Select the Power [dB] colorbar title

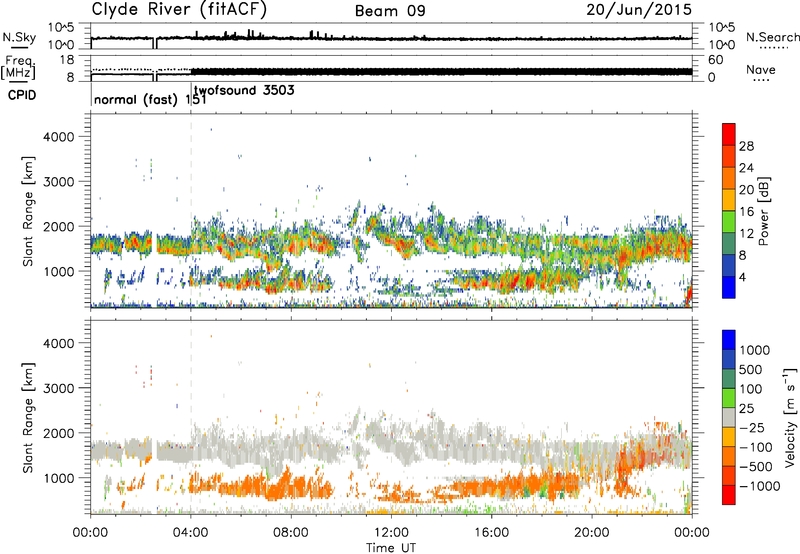tap(764, 211)
